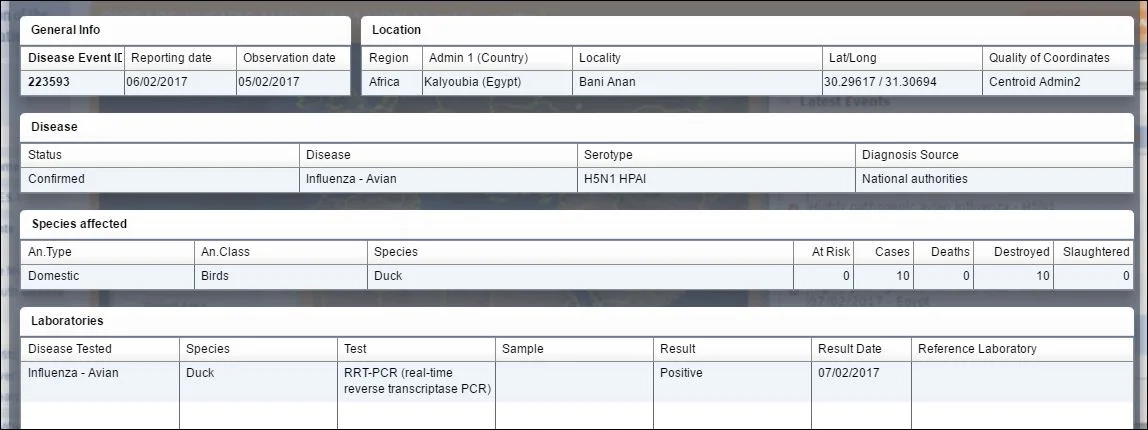Click the Cases value of 10

pos(884,277)
